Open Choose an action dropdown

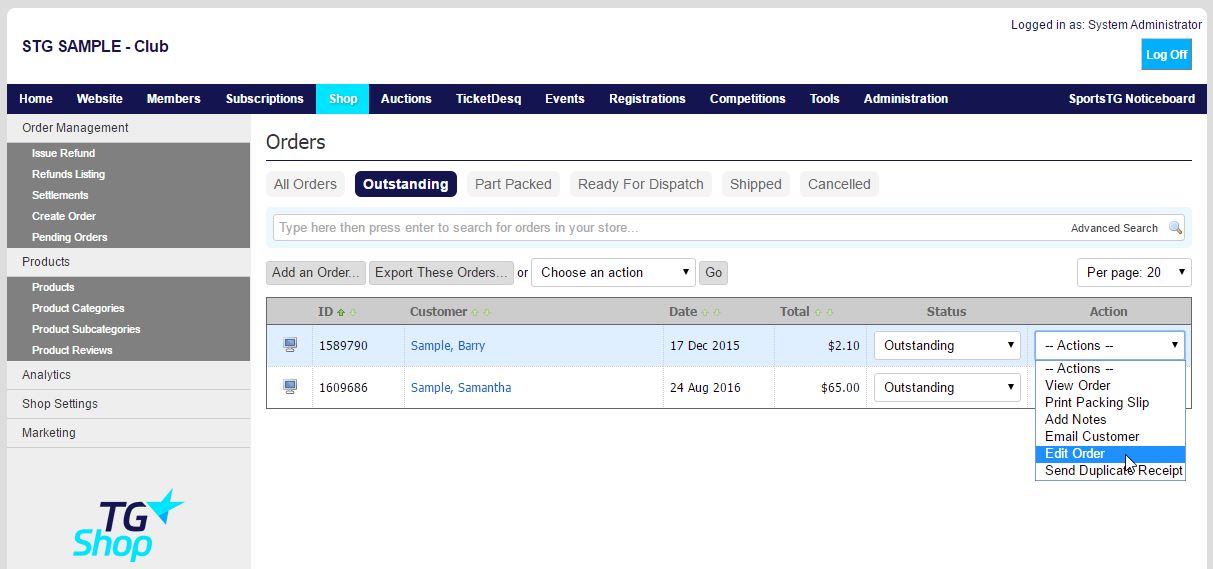[613, 272]
